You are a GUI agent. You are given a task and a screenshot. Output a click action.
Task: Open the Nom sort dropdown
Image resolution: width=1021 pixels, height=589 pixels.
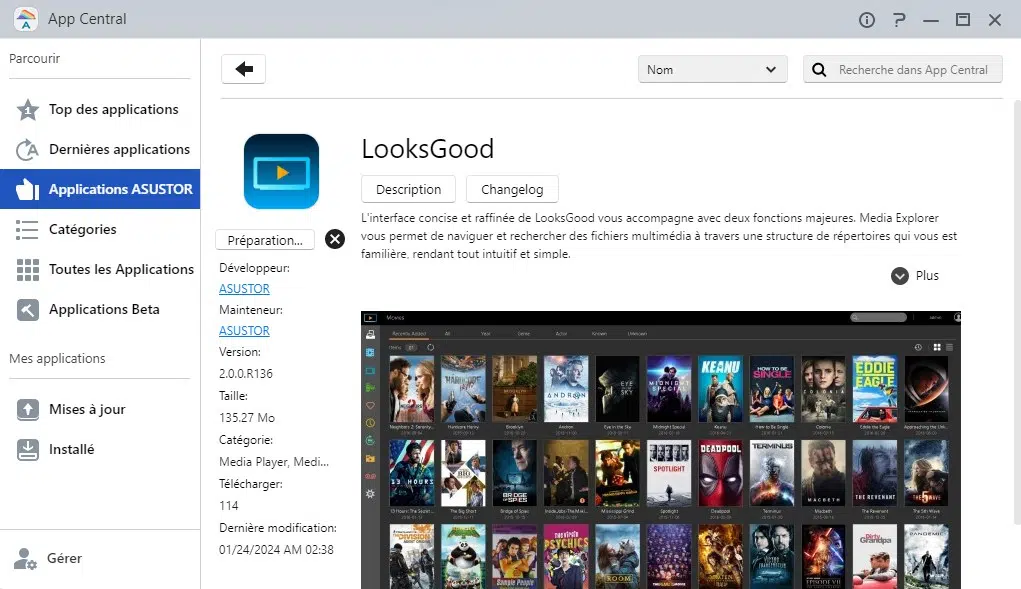712,70
